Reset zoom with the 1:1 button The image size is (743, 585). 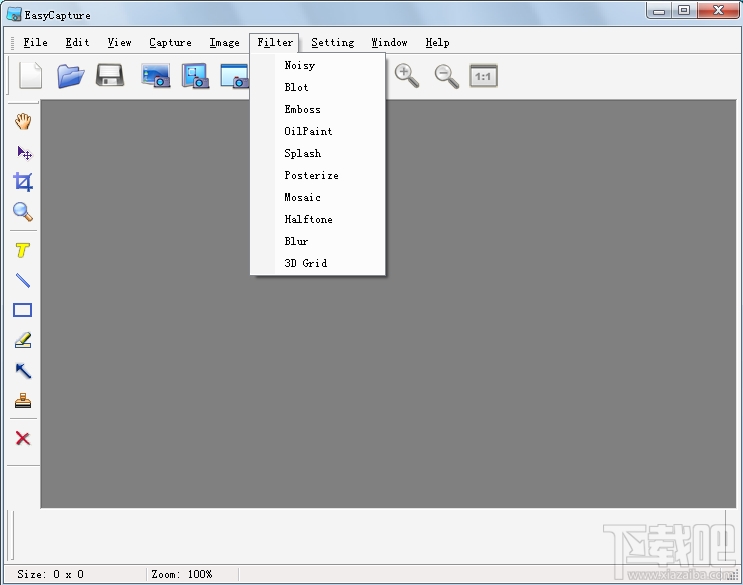(483, 76)
